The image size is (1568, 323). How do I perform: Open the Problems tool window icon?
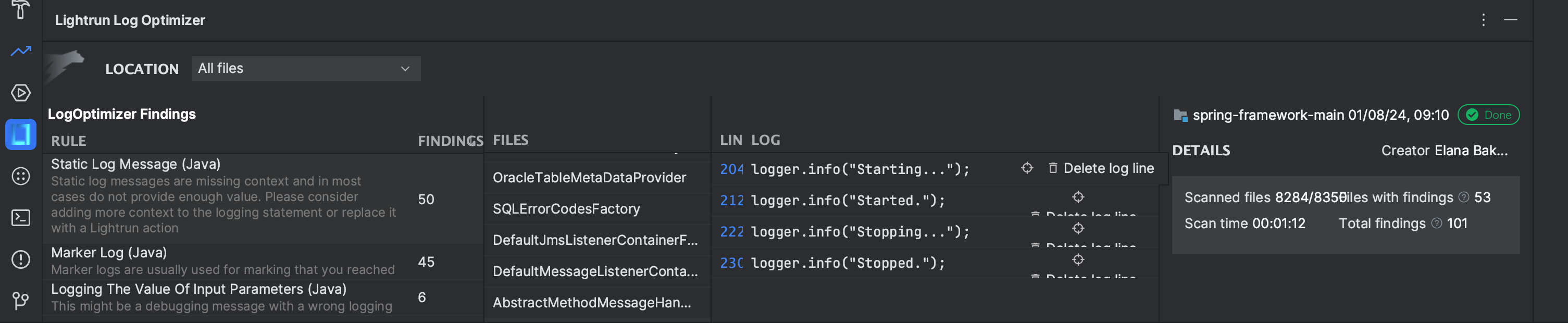(21, 259)
